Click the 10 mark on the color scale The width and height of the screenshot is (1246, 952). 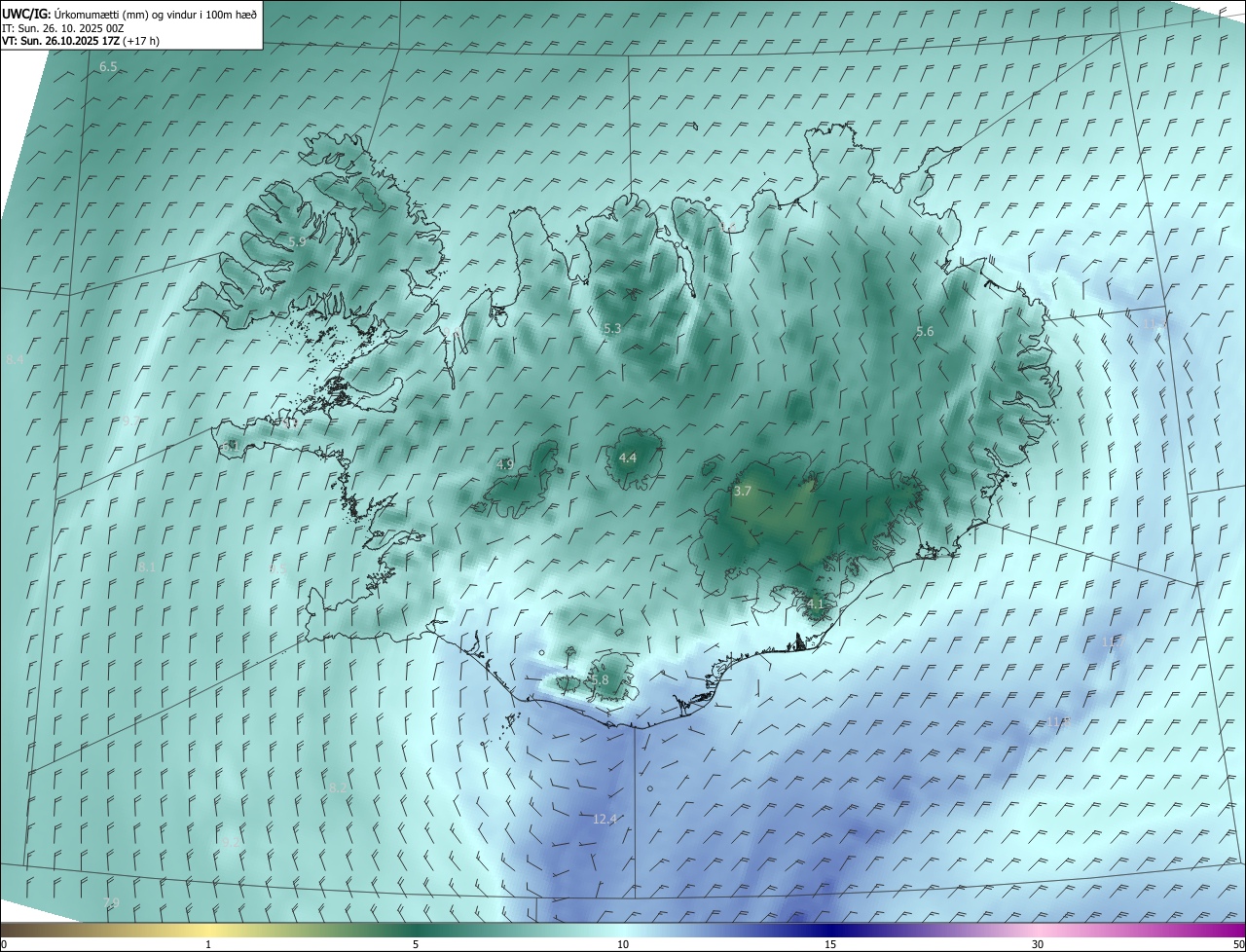point(623,944)
